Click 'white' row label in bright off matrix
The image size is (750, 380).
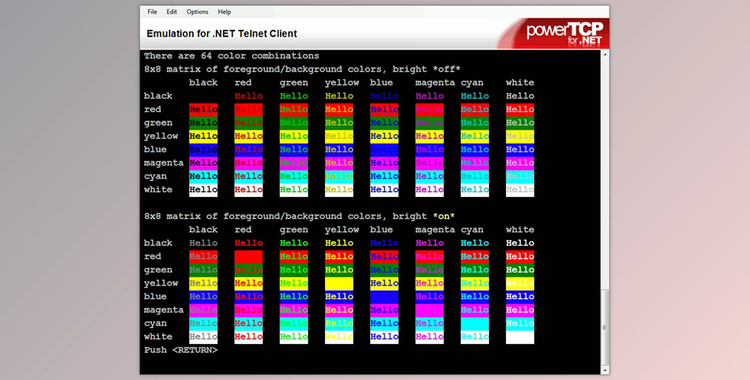coord(158,190)
